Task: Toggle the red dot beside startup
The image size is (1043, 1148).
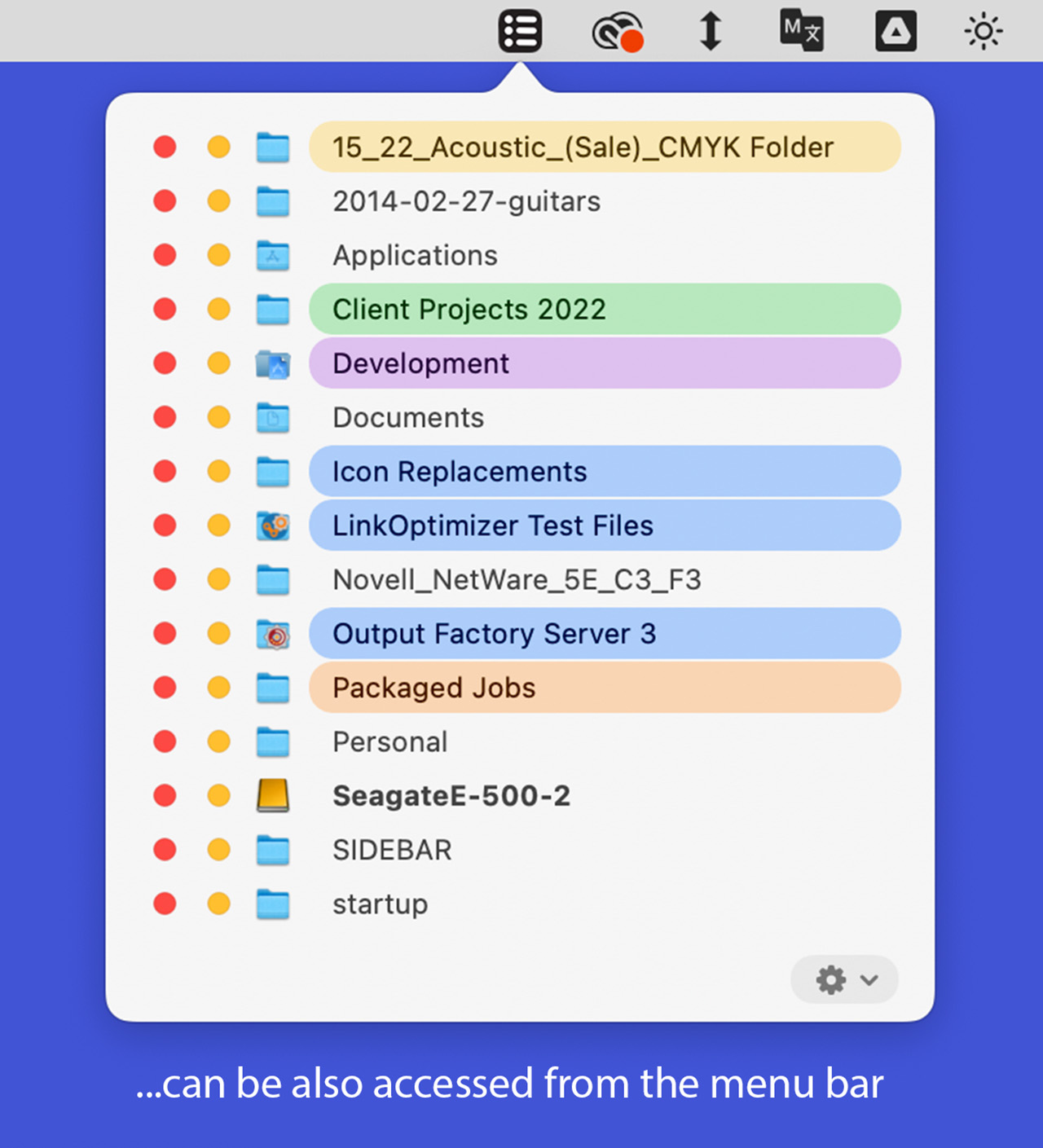Action: pos(165,904)
